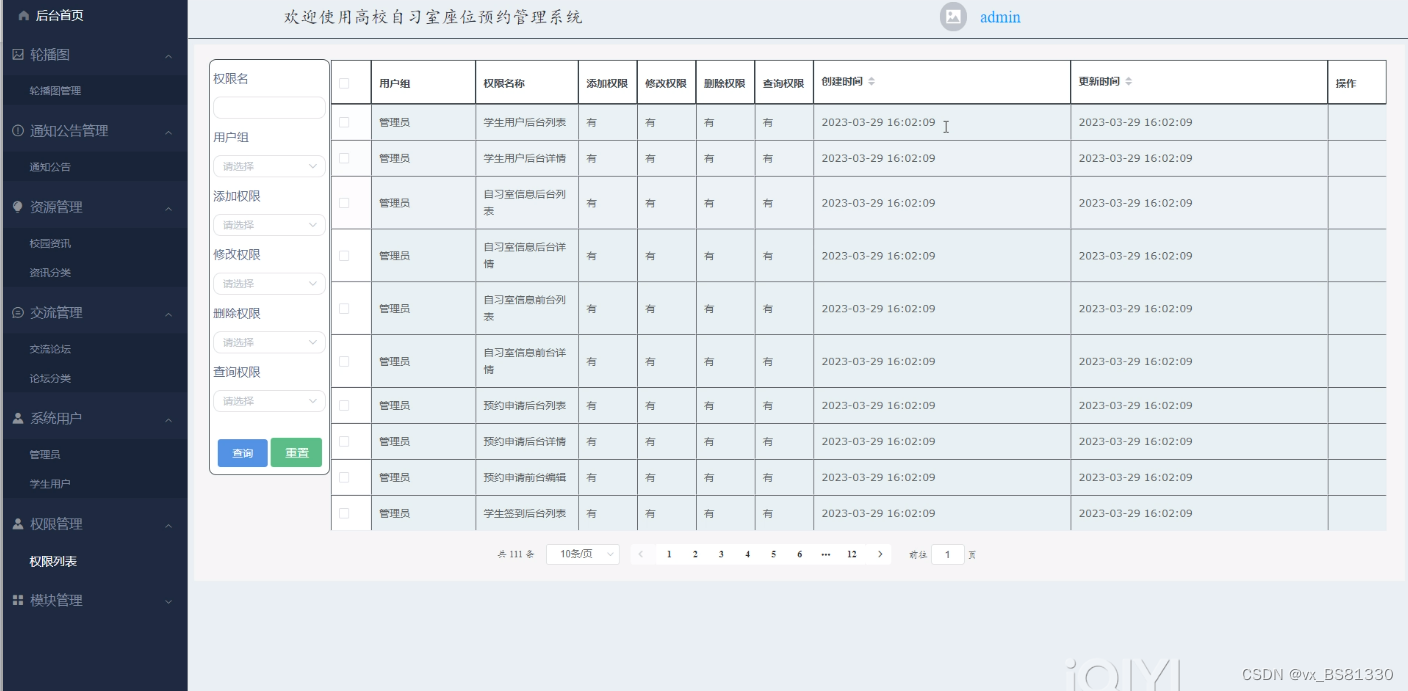Check the row for 学生签到后台列表

point(344,514)
